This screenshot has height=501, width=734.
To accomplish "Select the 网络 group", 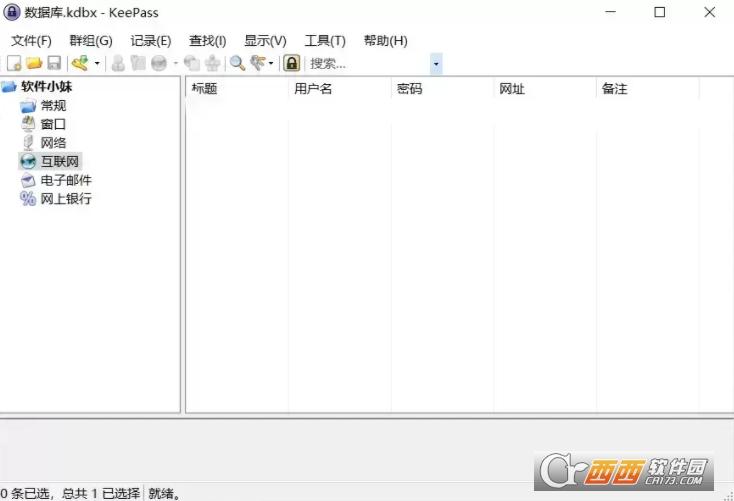I will pos(53,143).
